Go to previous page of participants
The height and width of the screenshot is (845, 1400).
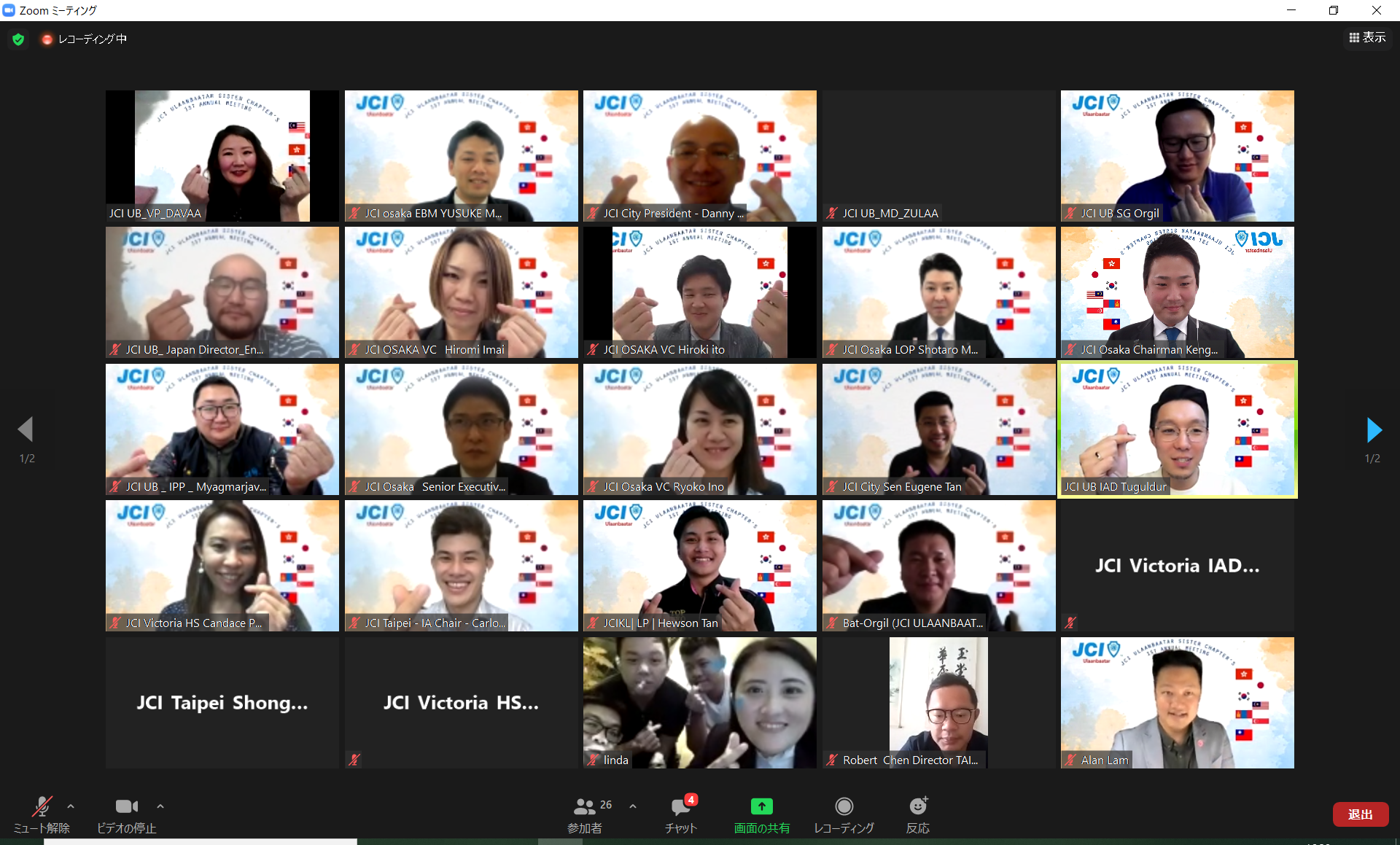point(26,430)
